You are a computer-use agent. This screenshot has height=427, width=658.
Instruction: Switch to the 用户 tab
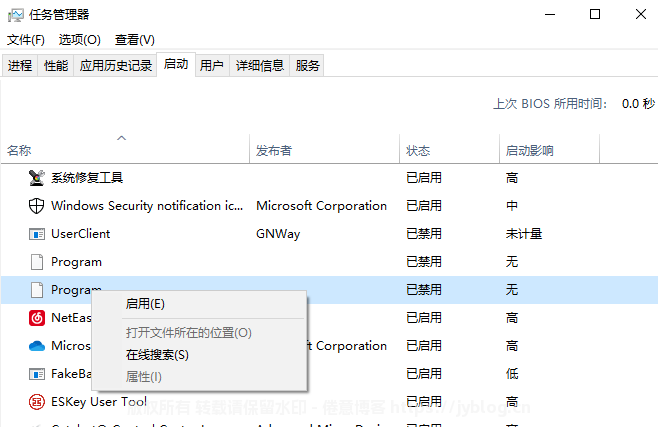[212, 65]
